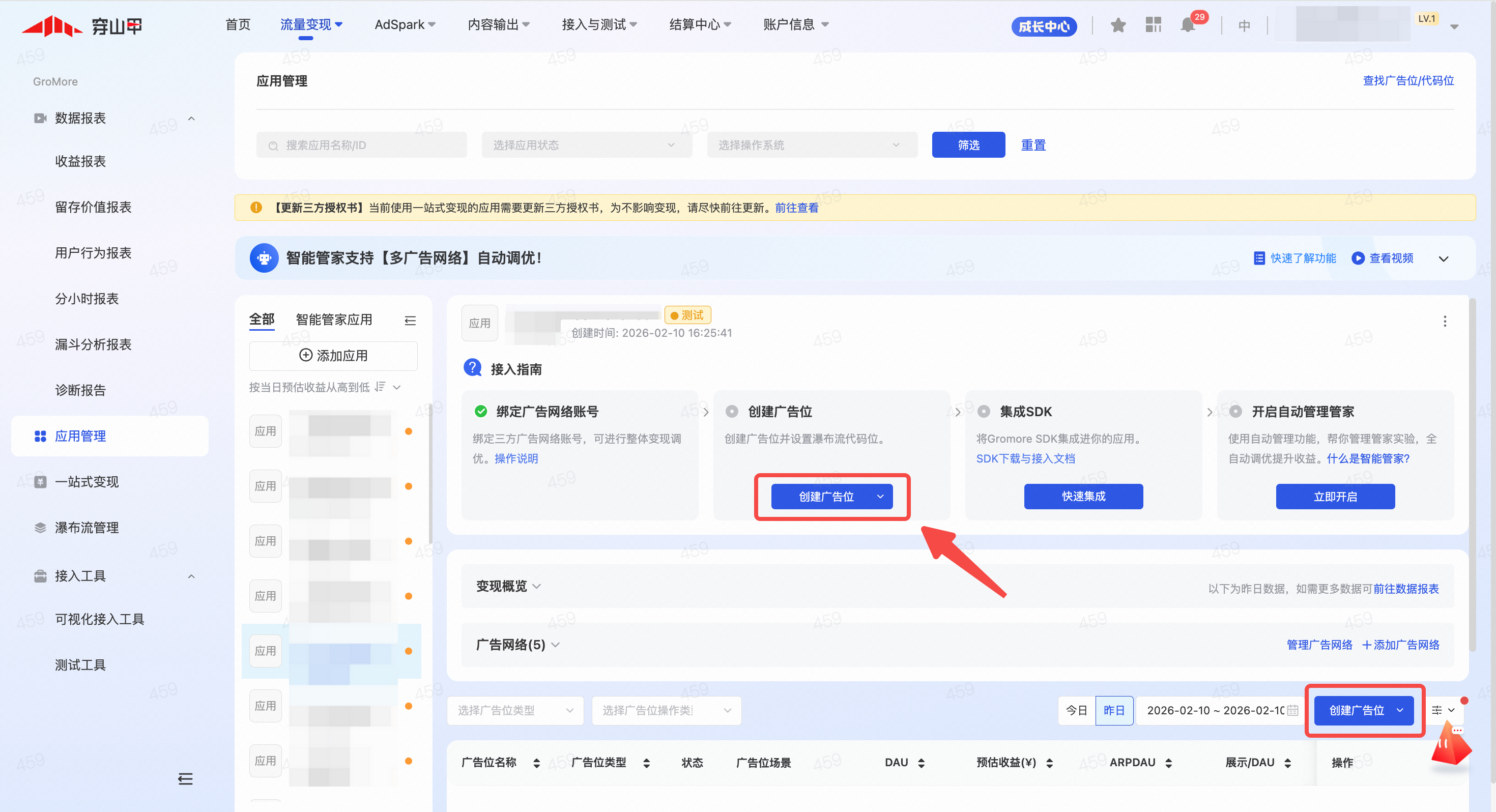This screenshot has width=1496, height=812.
Task: Switch to 智能管家应用 tab
Action: tap(333, 320)
